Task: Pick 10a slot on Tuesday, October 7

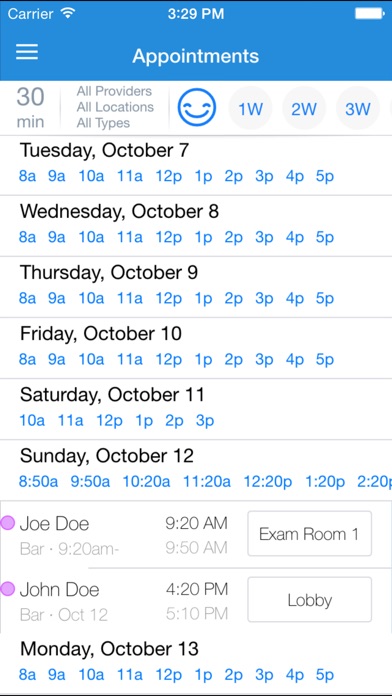Action: (x=91, y=176)
